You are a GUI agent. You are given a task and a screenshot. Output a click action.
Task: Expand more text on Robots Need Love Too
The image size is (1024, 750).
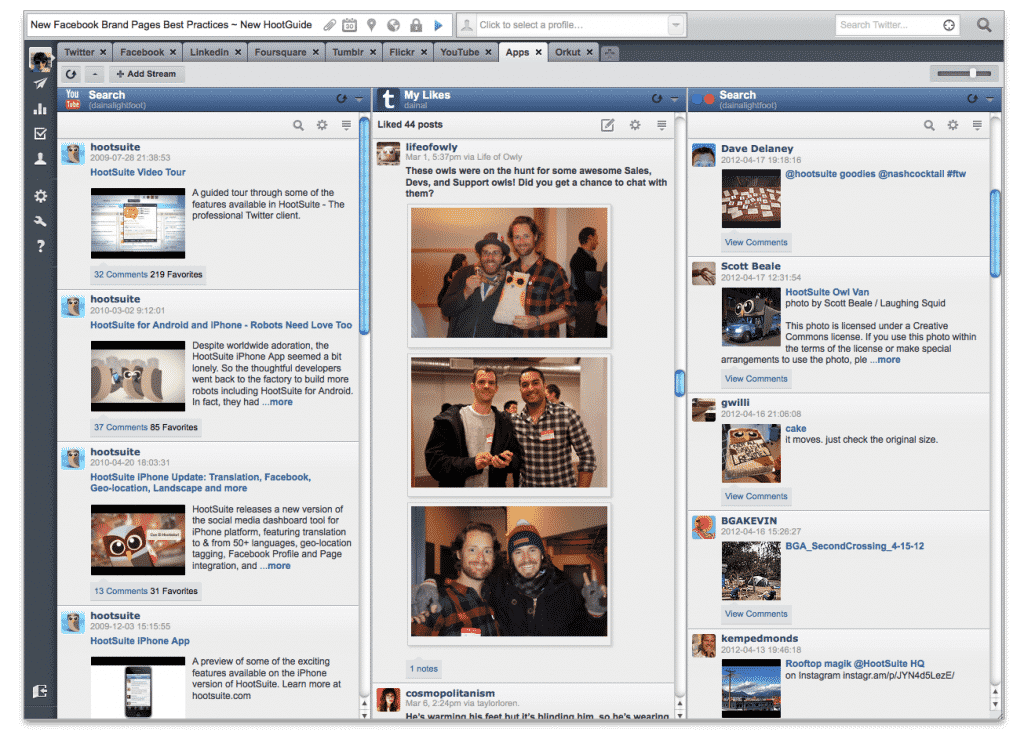point(278,402)
